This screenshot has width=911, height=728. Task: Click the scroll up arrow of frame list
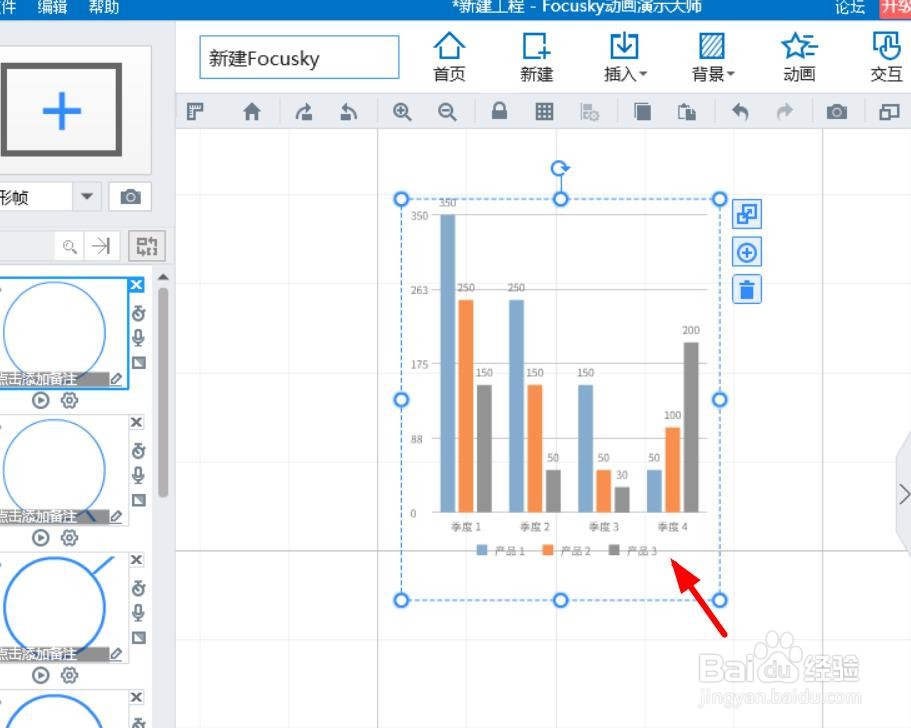[163, 277]
